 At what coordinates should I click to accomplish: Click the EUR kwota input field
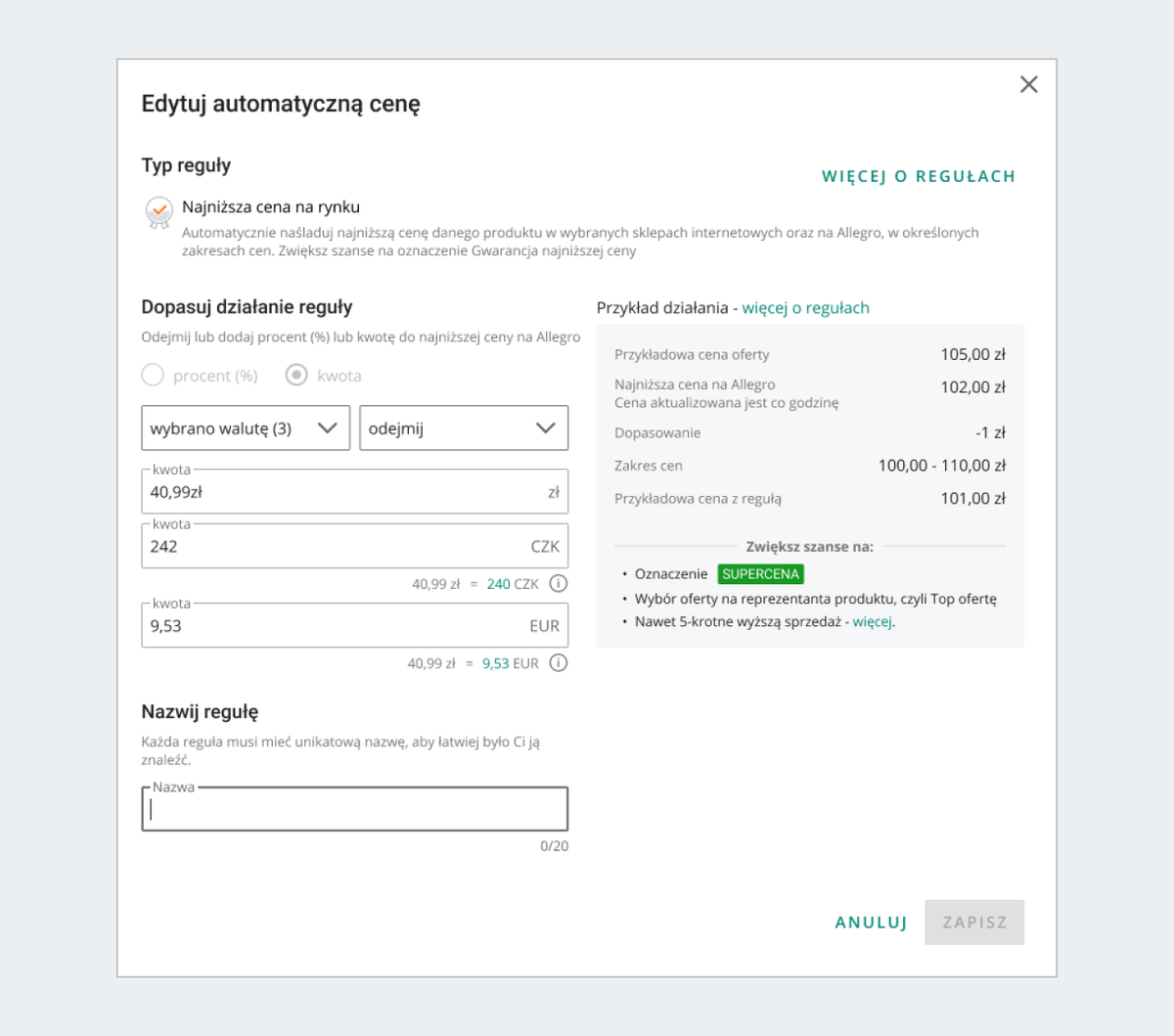click(x=355, y=626)
